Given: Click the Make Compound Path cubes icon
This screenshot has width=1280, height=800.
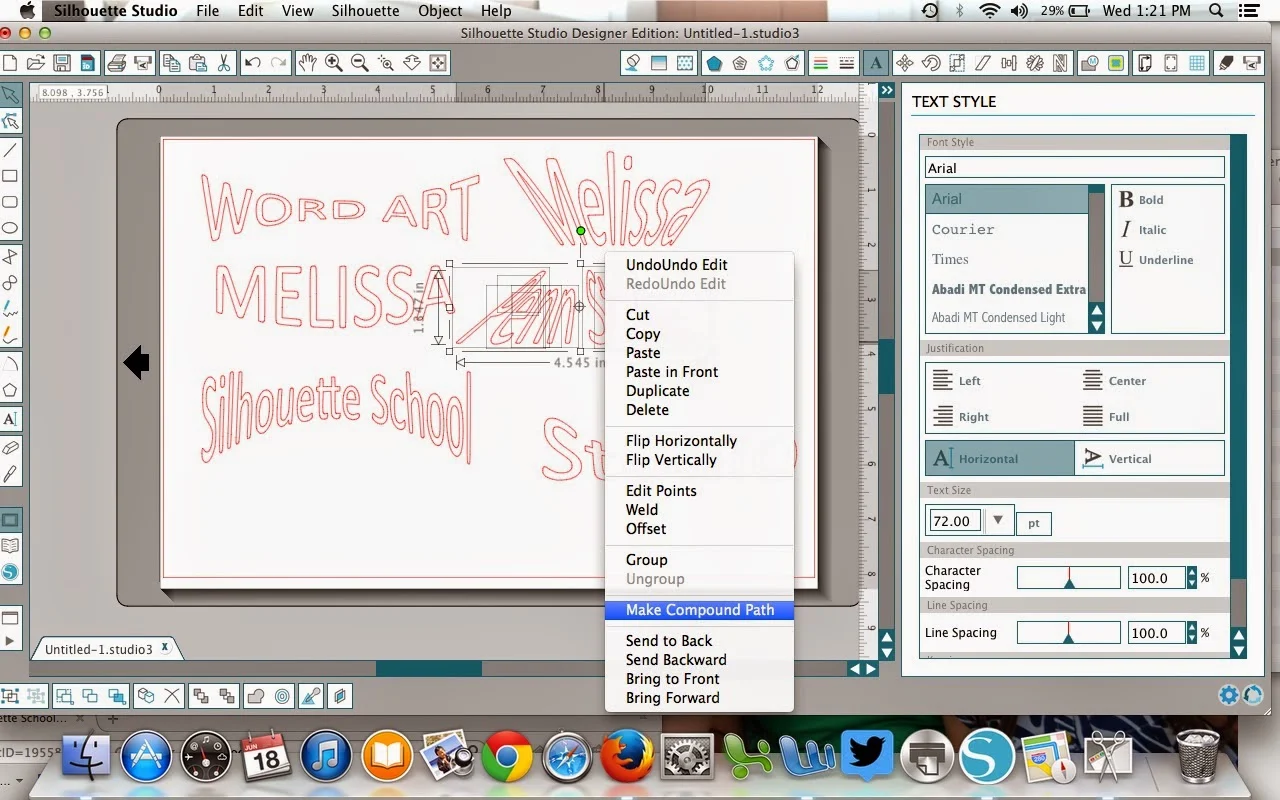Looking at the screenshot, I should [x=146, y=696].
